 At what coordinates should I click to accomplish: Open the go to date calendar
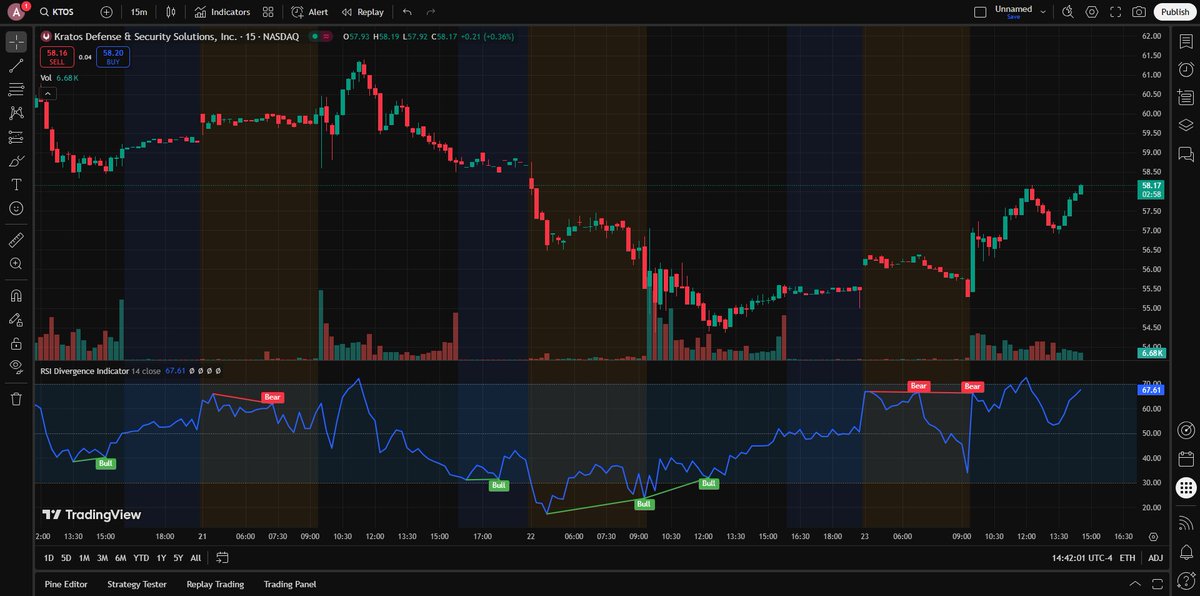(222, 558)
